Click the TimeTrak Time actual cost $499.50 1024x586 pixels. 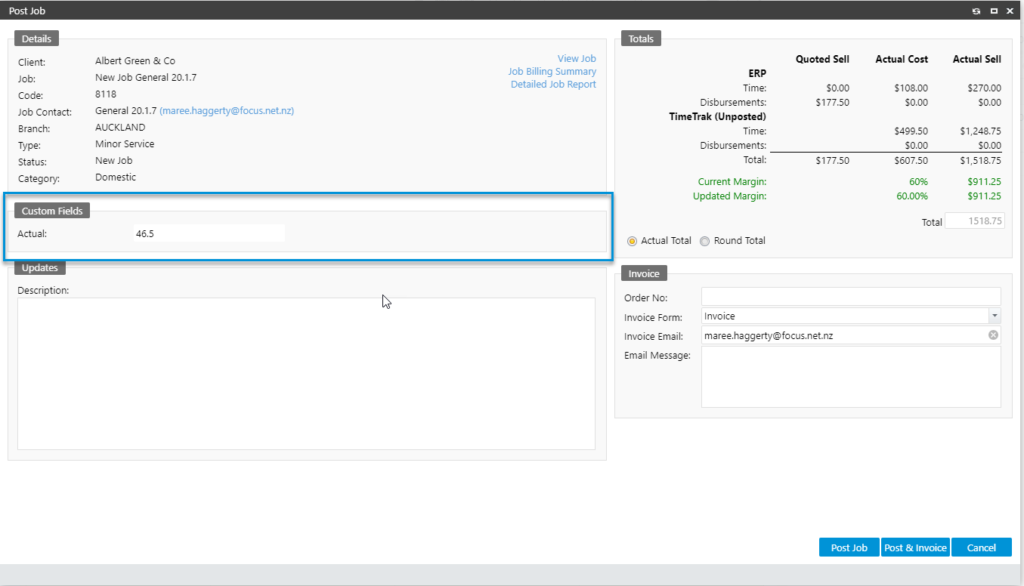(x=911, y=131)
